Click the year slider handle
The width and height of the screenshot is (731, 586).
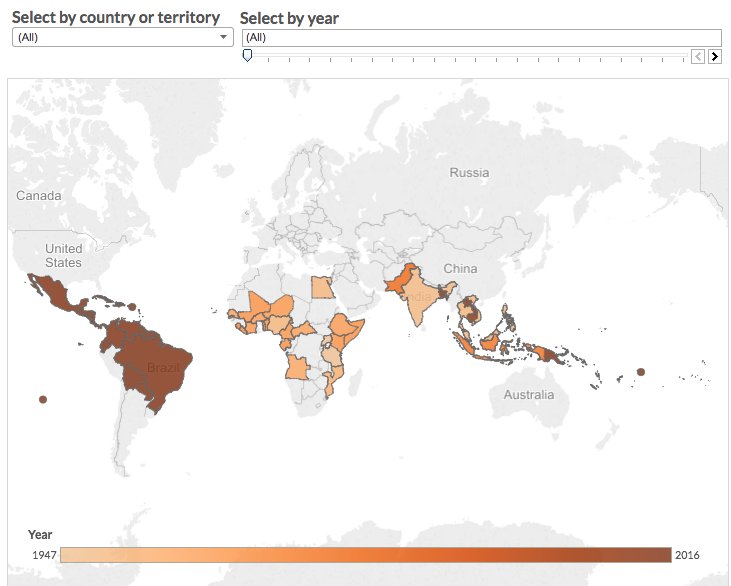[248, 55]
